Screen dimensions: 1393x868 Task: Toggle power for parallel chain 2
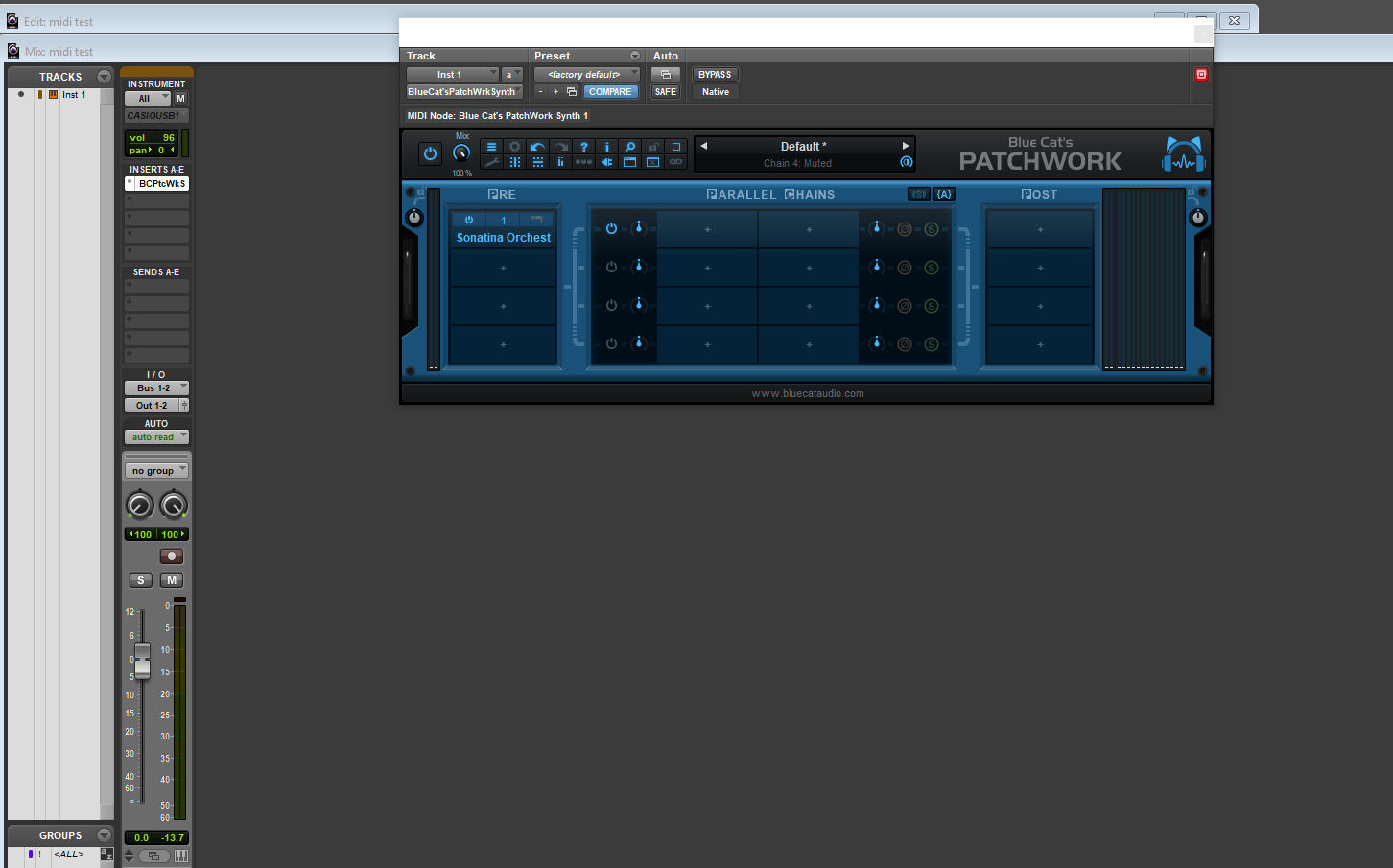click(611, 267)
